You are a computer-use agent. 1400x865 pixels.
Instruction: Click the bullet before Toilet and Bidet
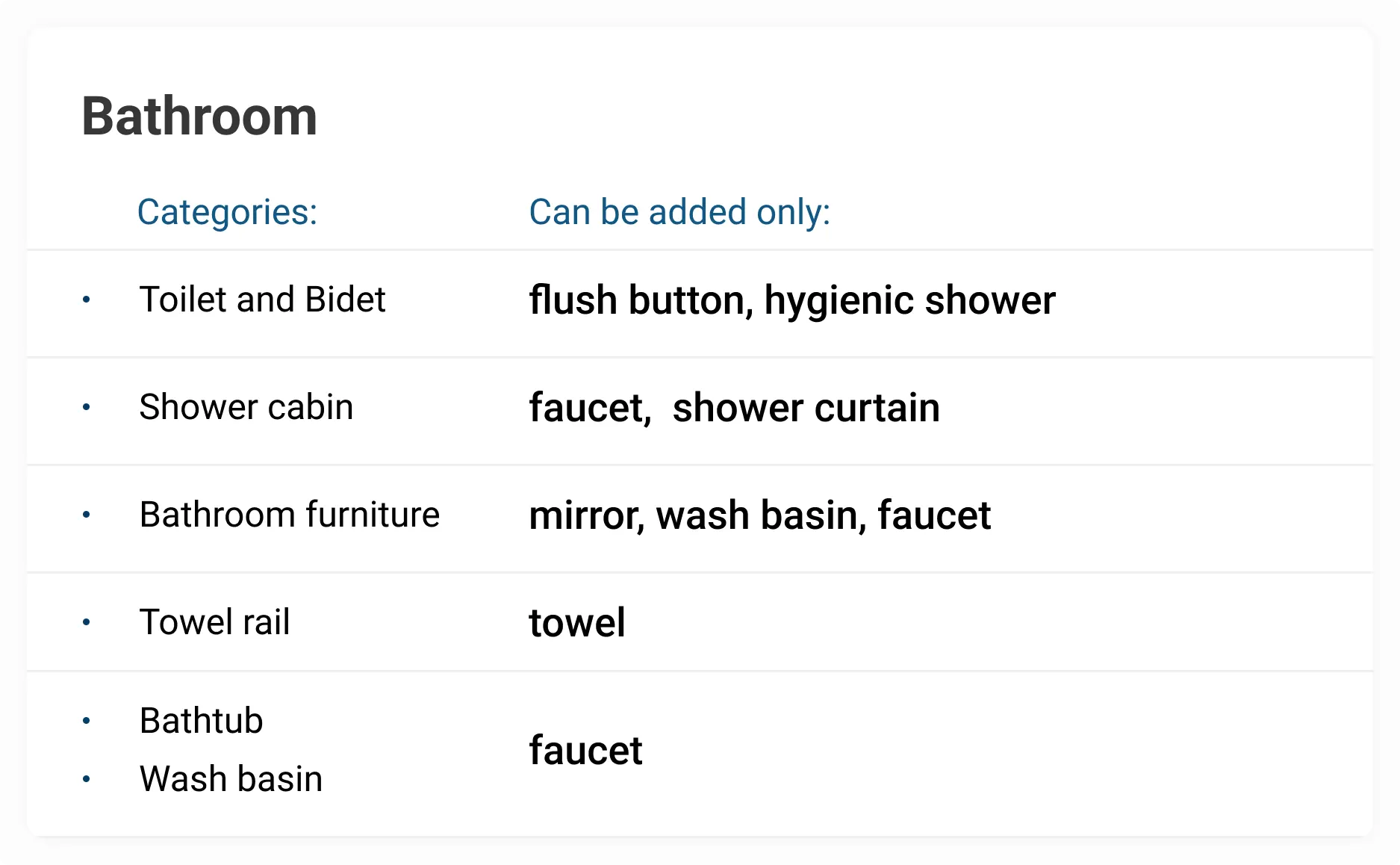(87, 300)
